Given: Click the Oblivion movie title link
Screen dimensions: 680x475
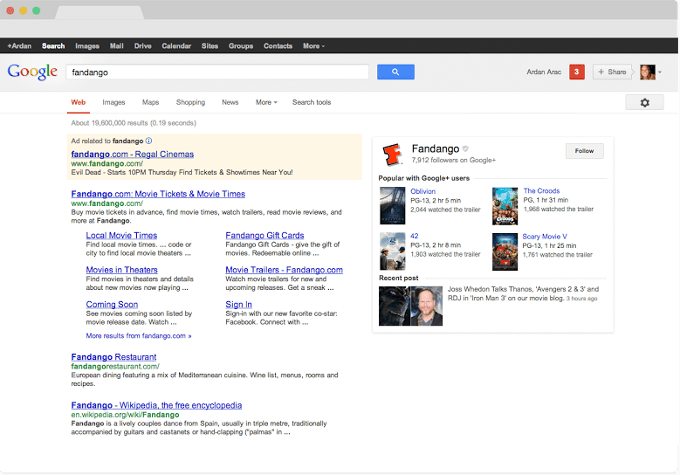Looking at the screenshot, I should click(423, 191).
